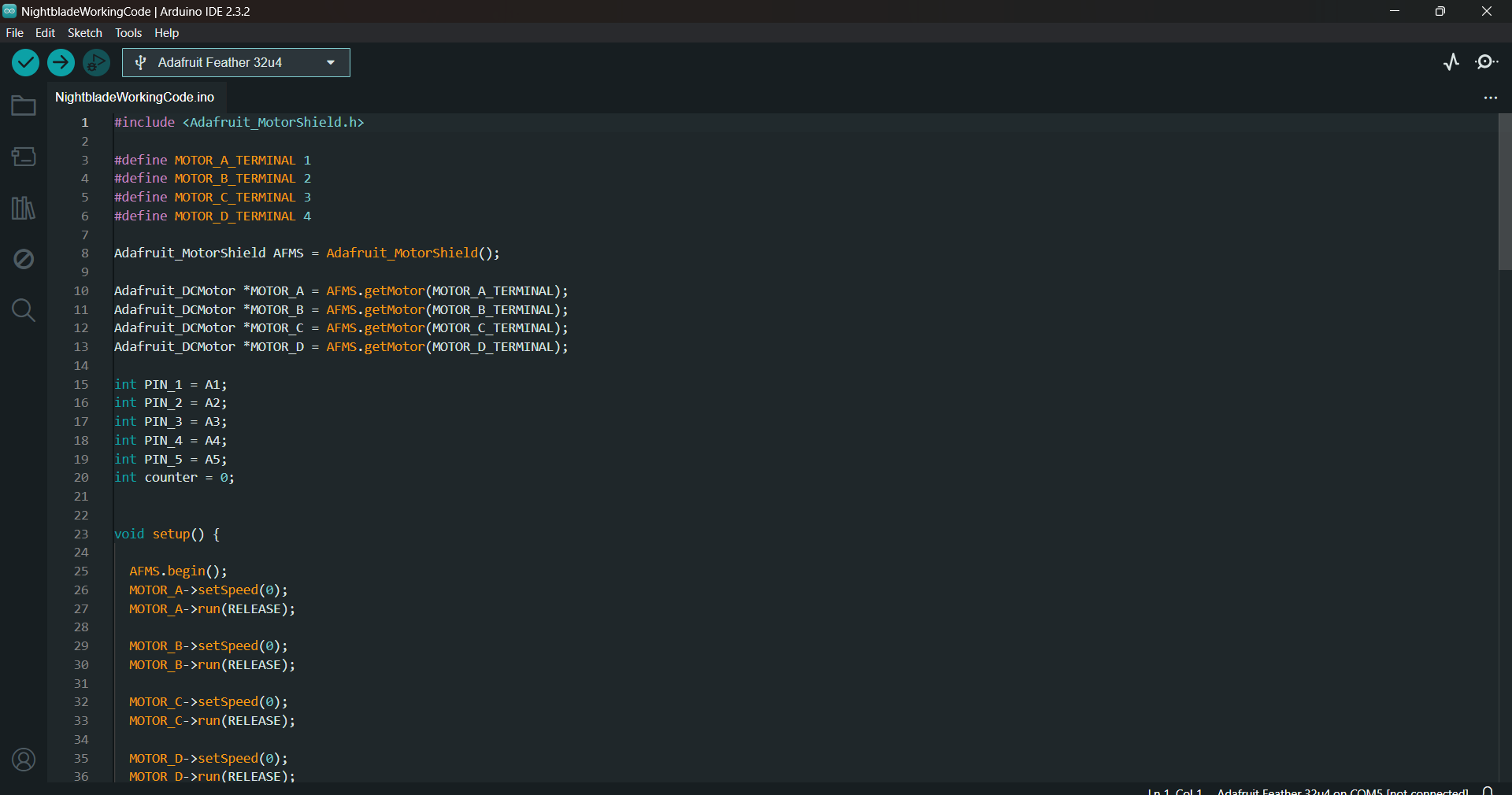1512x795 pixels.
Task: Click line number 10 in the gutter
Action: point(81,291)
